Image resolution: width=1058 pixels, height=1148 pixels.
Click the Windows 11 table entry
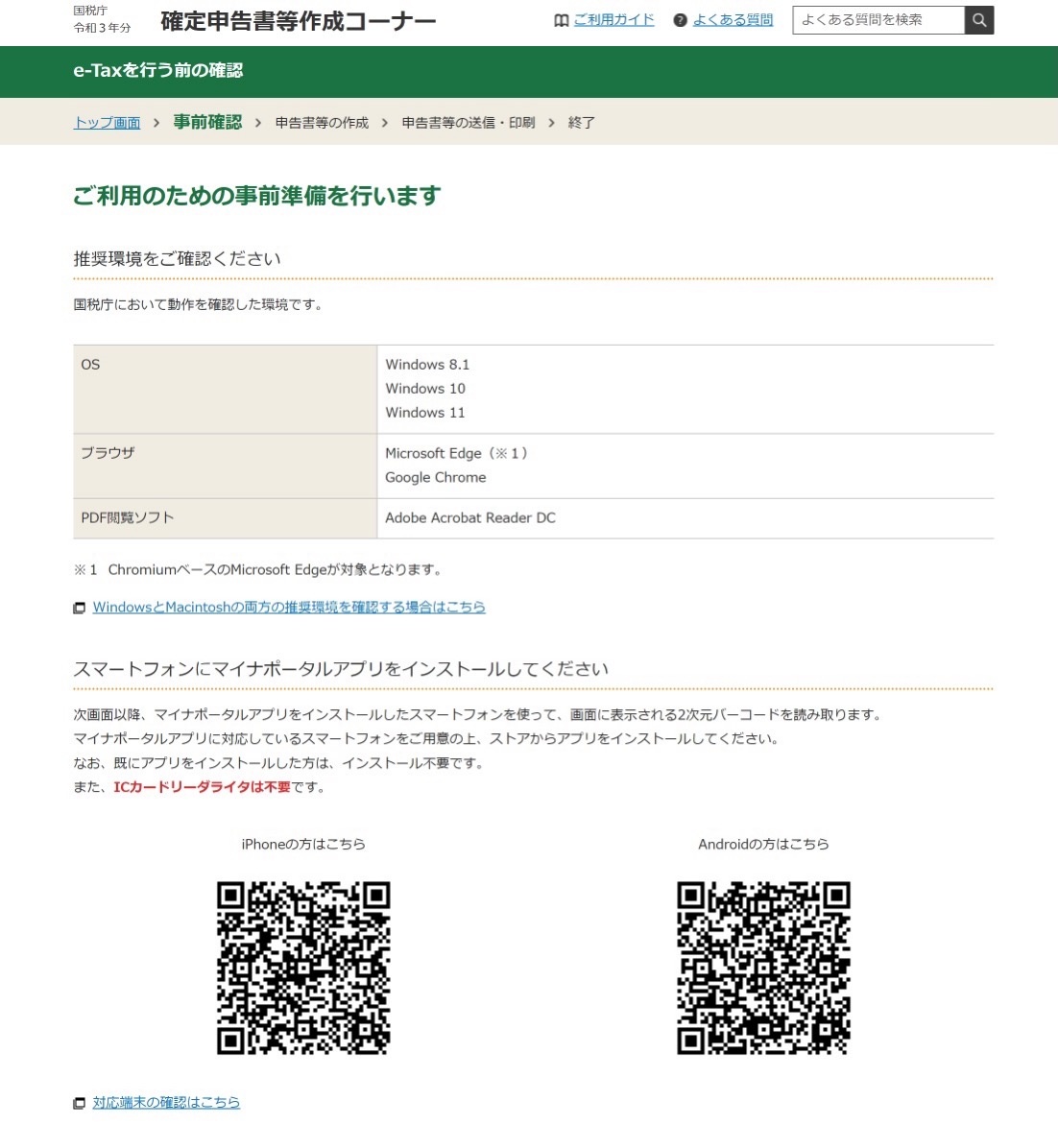pos(425,413)
